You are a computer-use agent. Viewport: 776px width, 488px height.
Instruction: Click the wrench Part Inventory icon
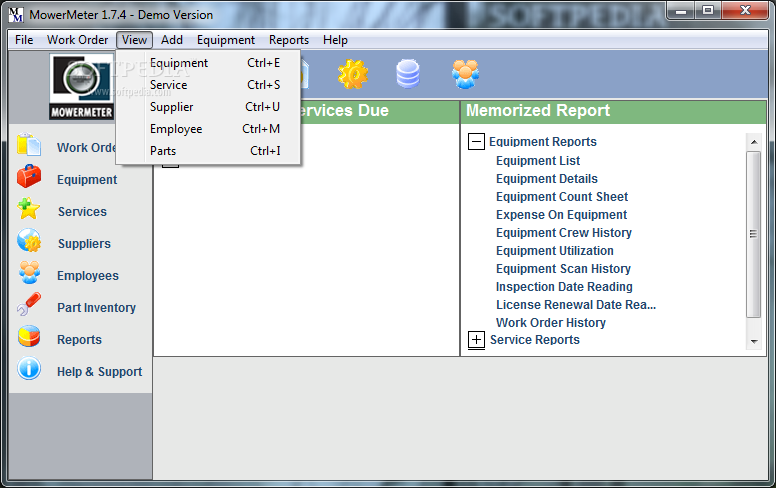click(29, 304)
